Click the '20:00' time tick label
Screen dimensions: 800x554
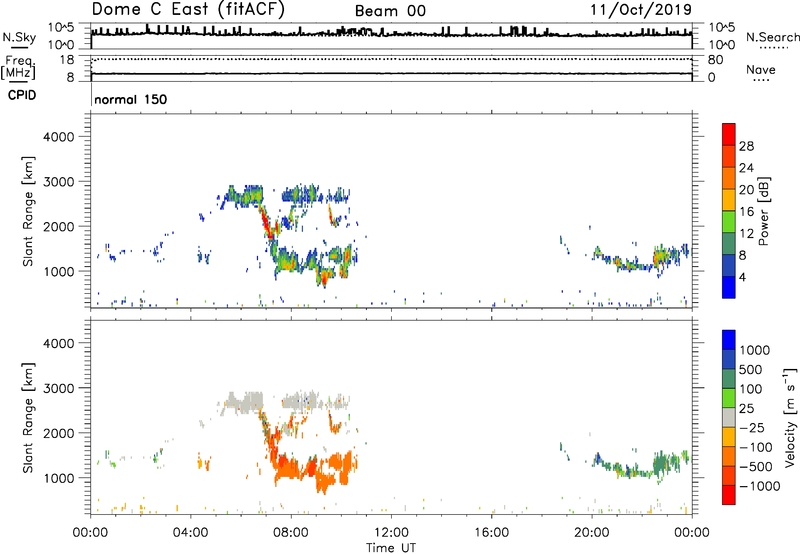tap(591, 533)
